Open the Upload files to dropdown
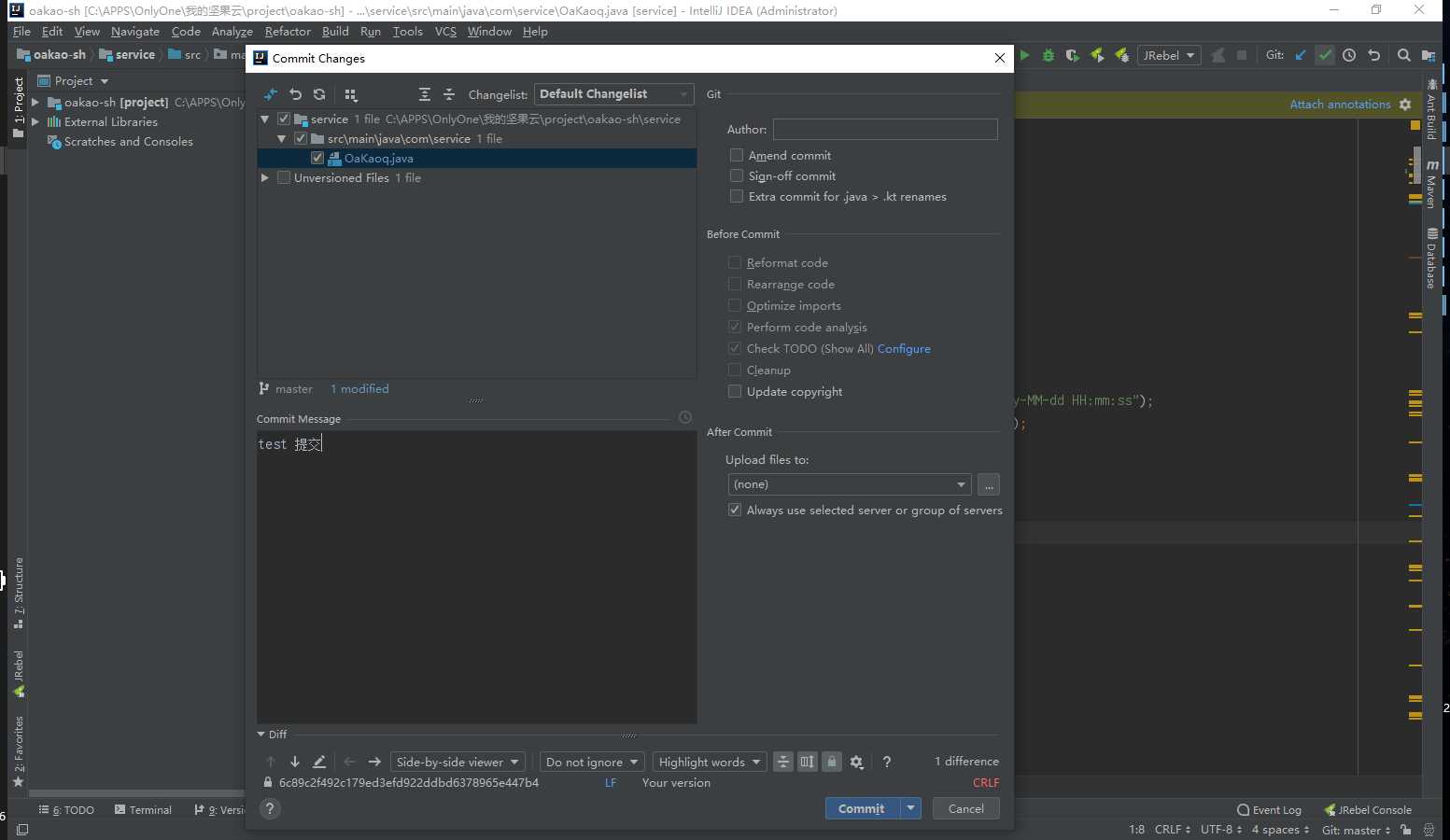The height and width of the screenshot is (840, 1450). 850,484
